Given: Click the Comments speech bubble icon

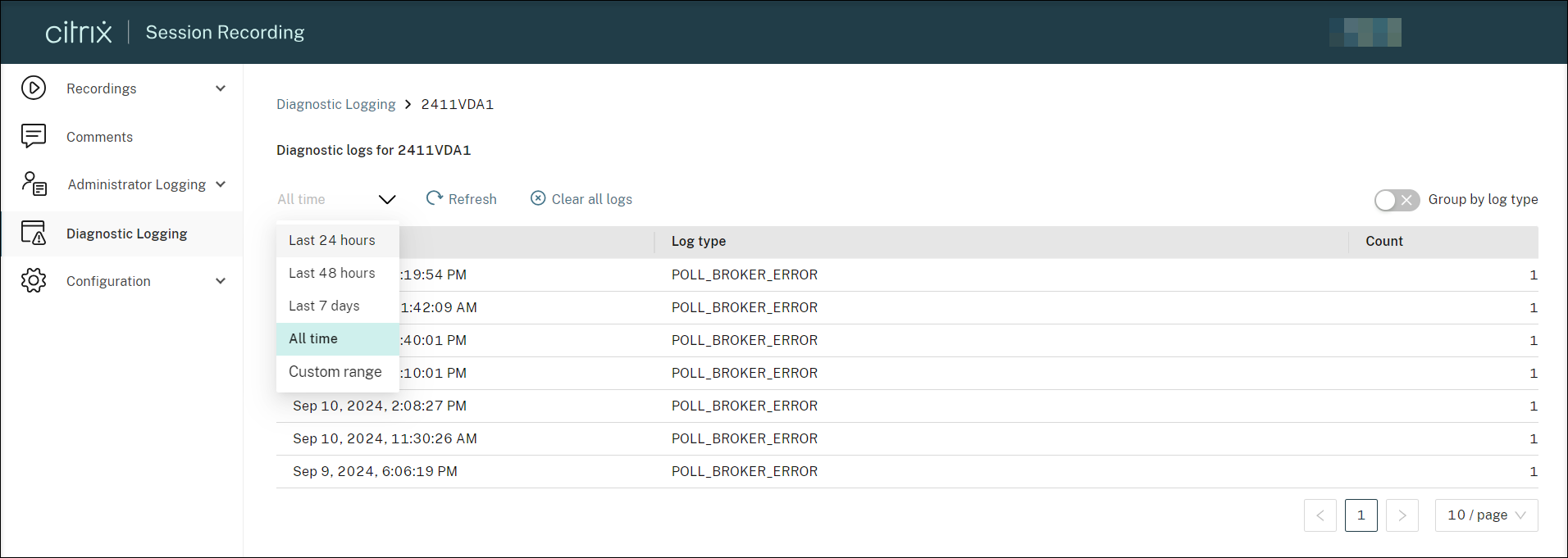Looking at the screenshot, I should pos(34,136).
